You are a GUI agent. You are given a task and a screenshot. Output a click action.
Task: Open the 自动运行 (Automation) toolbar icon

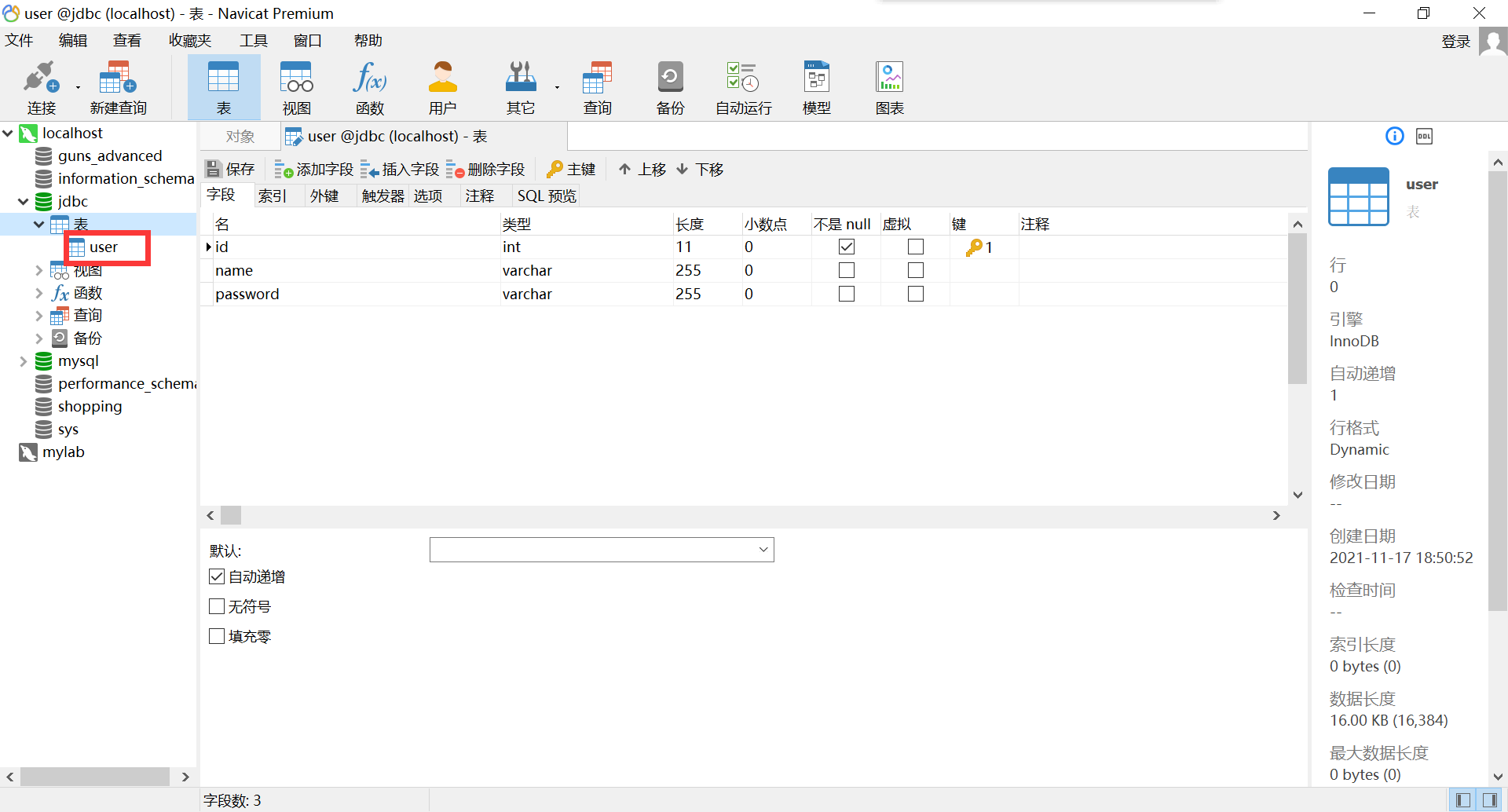pyautogui.click(x=741, y=86)
